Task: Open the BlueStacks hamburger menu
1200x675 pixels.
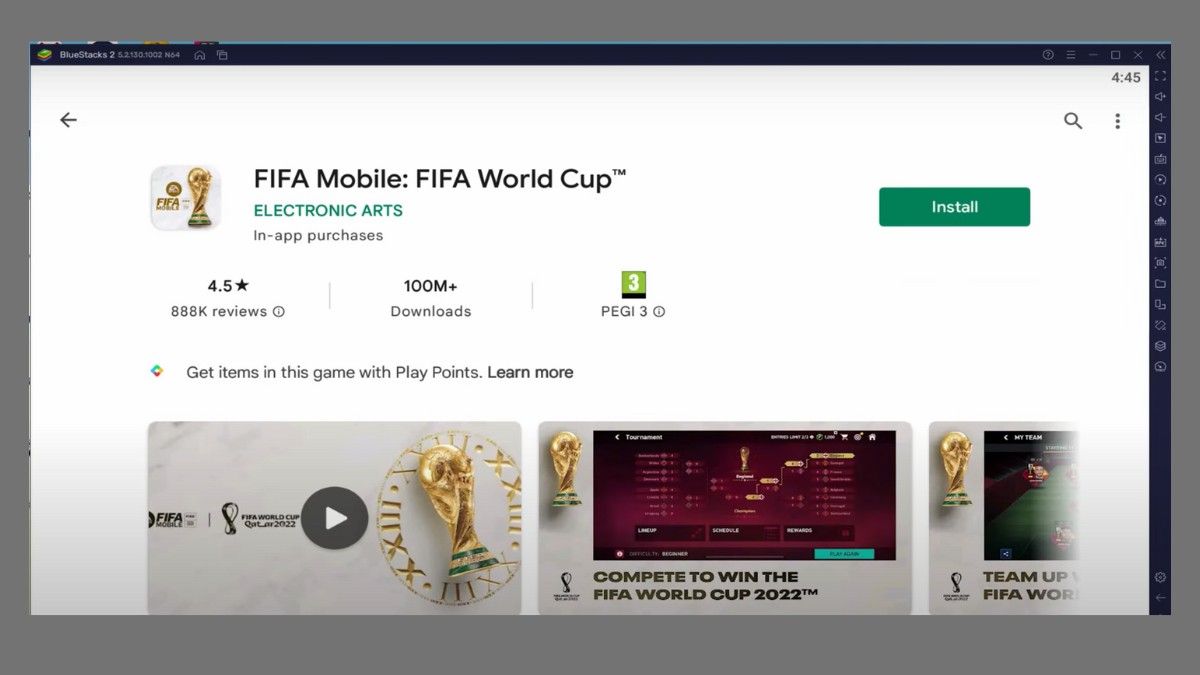Action: [x=1071, y=55]
